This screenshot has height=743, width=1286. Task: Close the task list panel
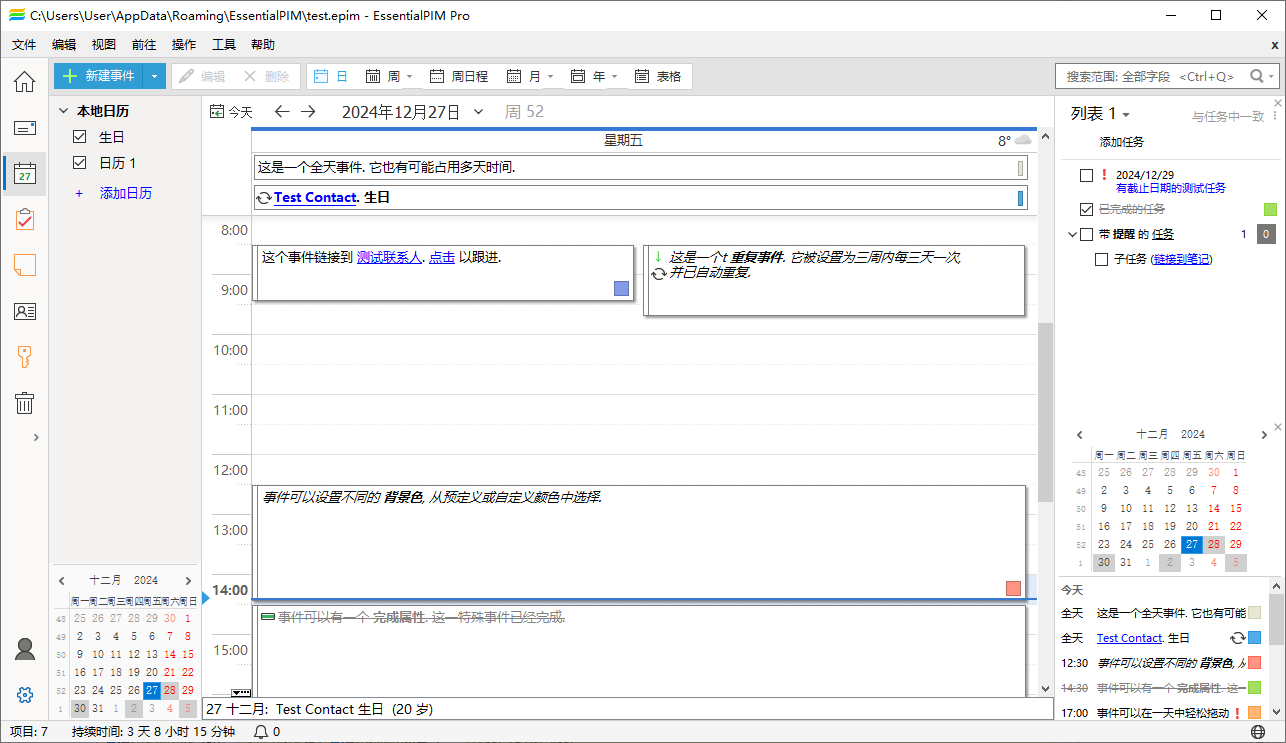[1277, 103]
